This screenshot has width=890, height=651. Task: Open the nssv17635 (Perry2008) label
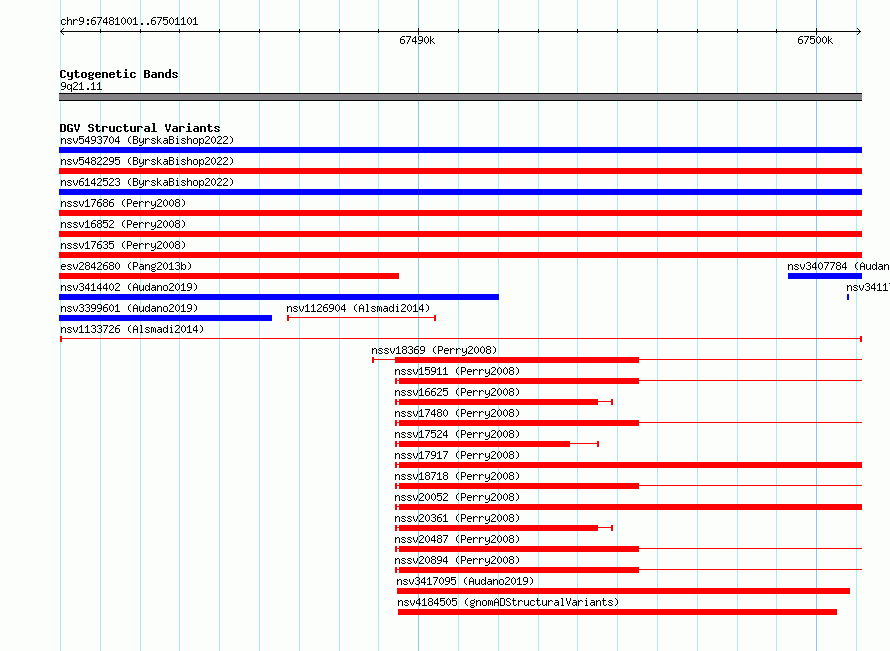click(123, 245)
